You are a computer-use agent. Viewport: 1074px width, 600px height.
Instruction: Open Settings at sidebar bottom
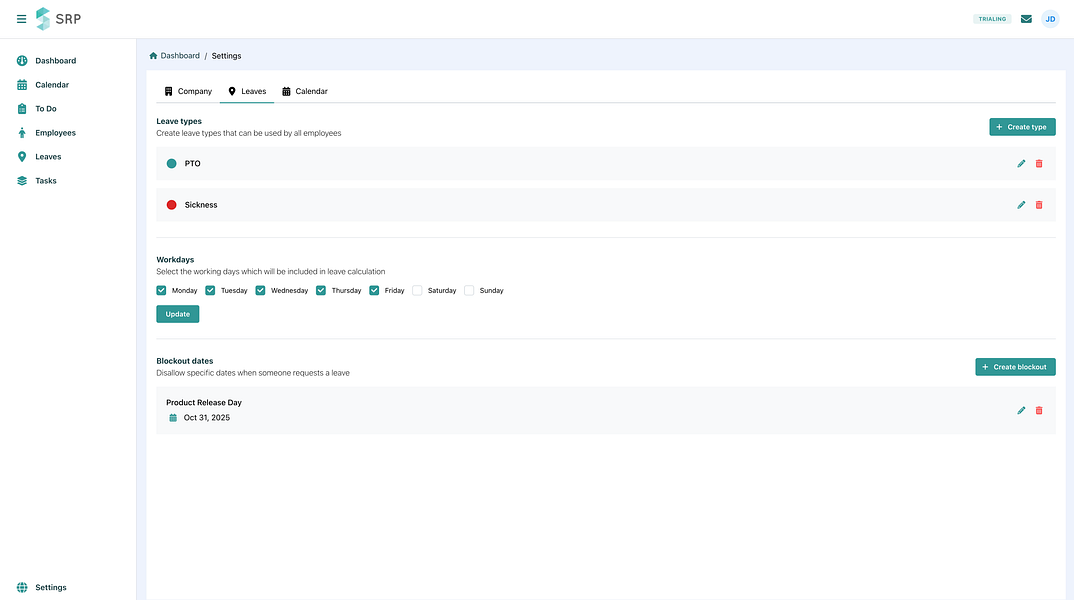[x=42, y=588]
